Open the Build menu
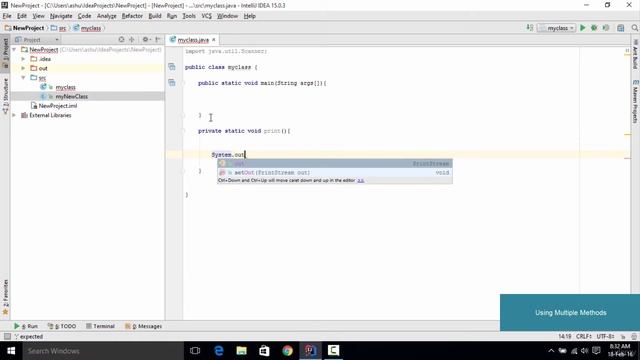The height and width of the screenshot is (360, 640). [x=155, y=16]
